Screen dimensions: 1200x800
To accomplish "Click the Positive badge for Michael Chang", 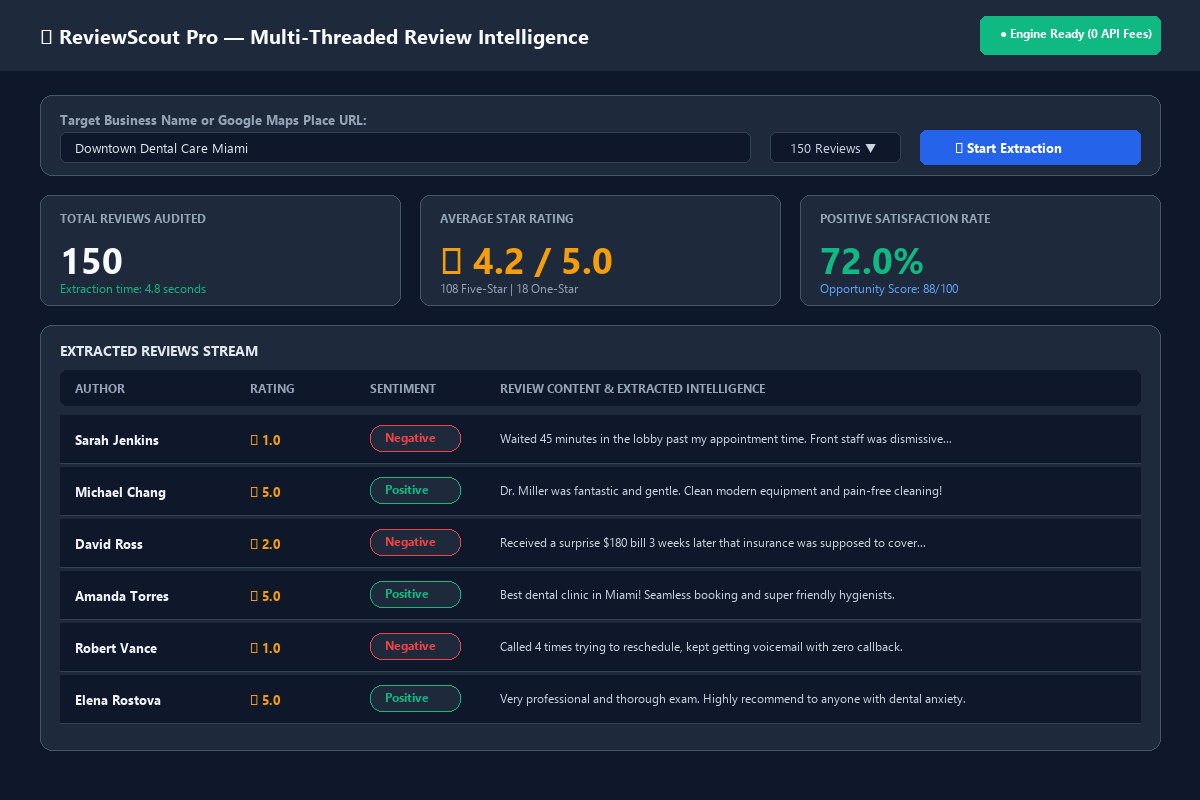I will [415, 490].
